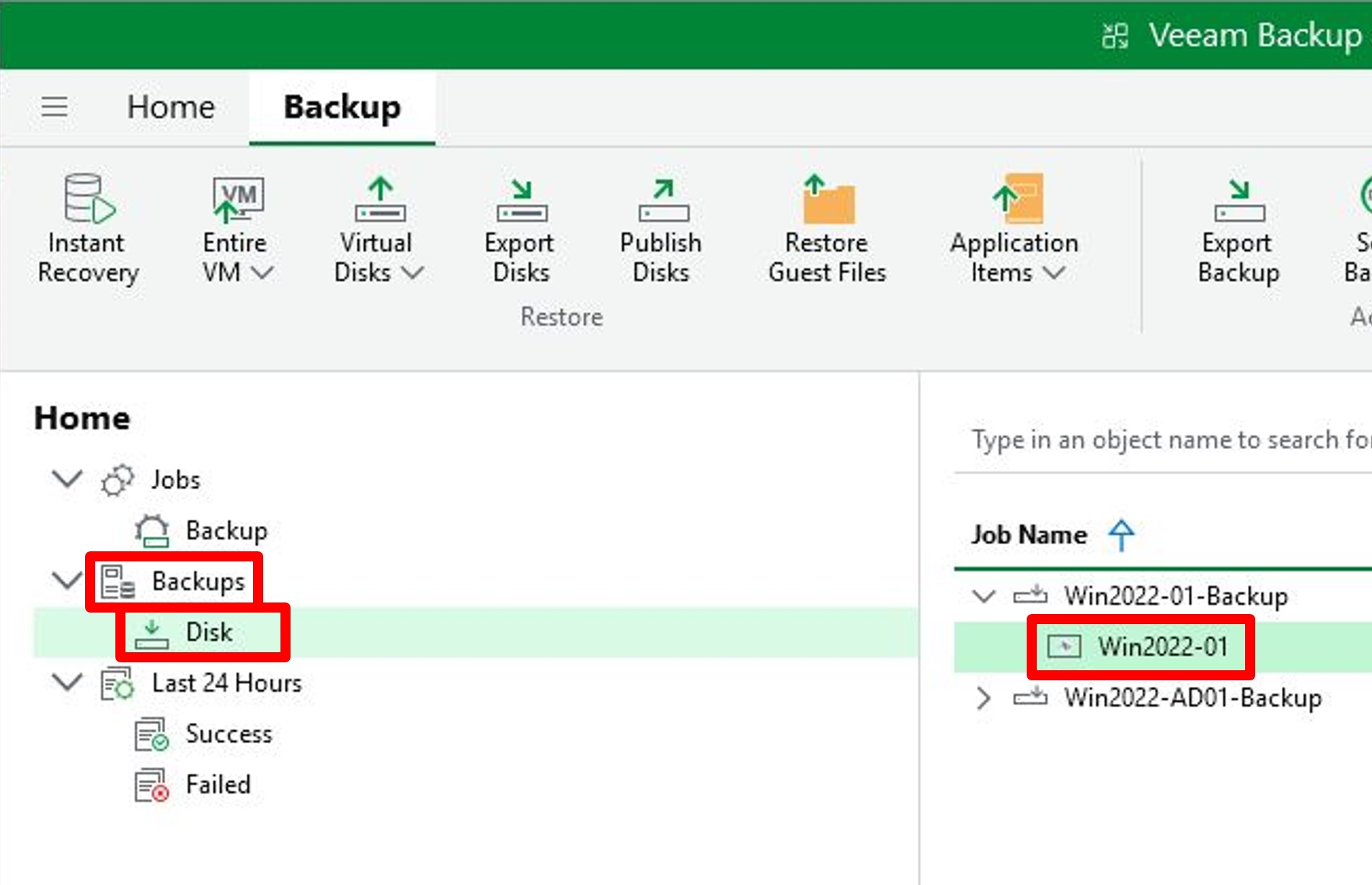1372x885 pixels.
Task: Select the Disk node under Backups
Action: (x=209, y=632)
